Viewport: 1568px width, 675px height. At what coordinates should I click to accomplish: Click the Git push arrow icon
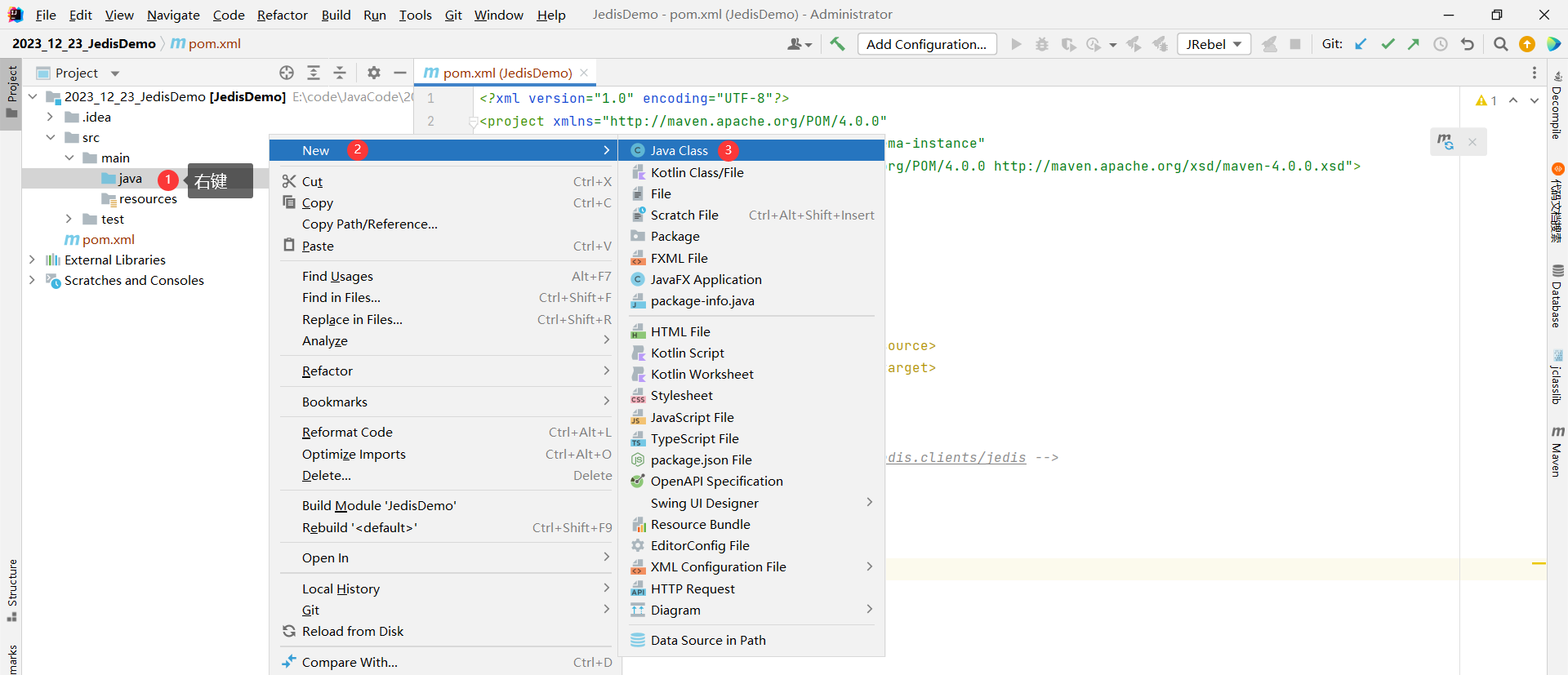tap(1414, 44)
